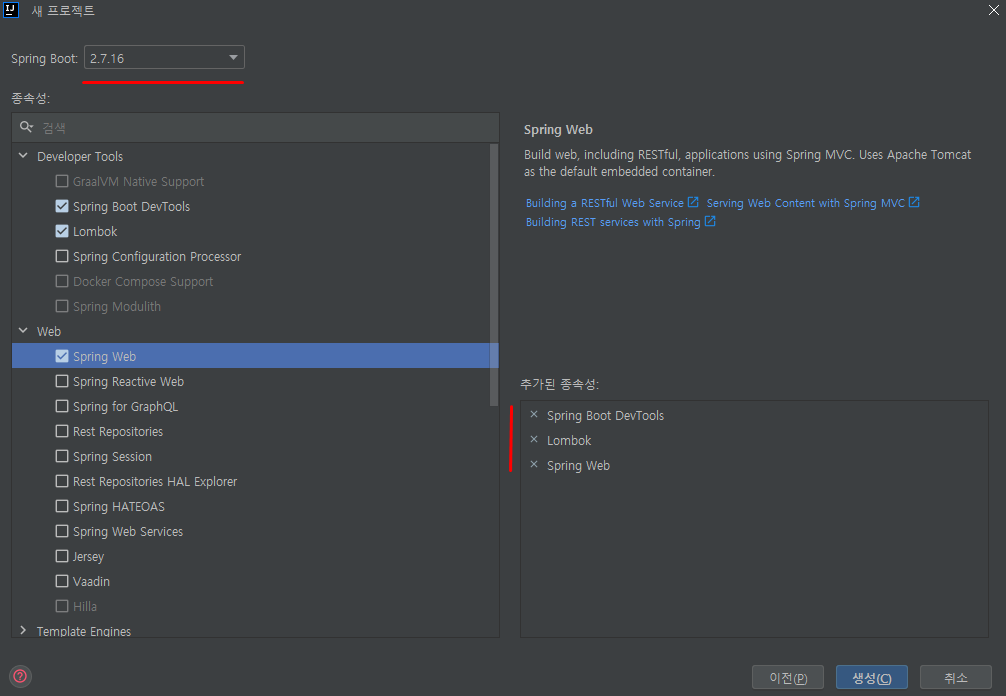Check the Vaadin checkbox

[x=62, y=581]
